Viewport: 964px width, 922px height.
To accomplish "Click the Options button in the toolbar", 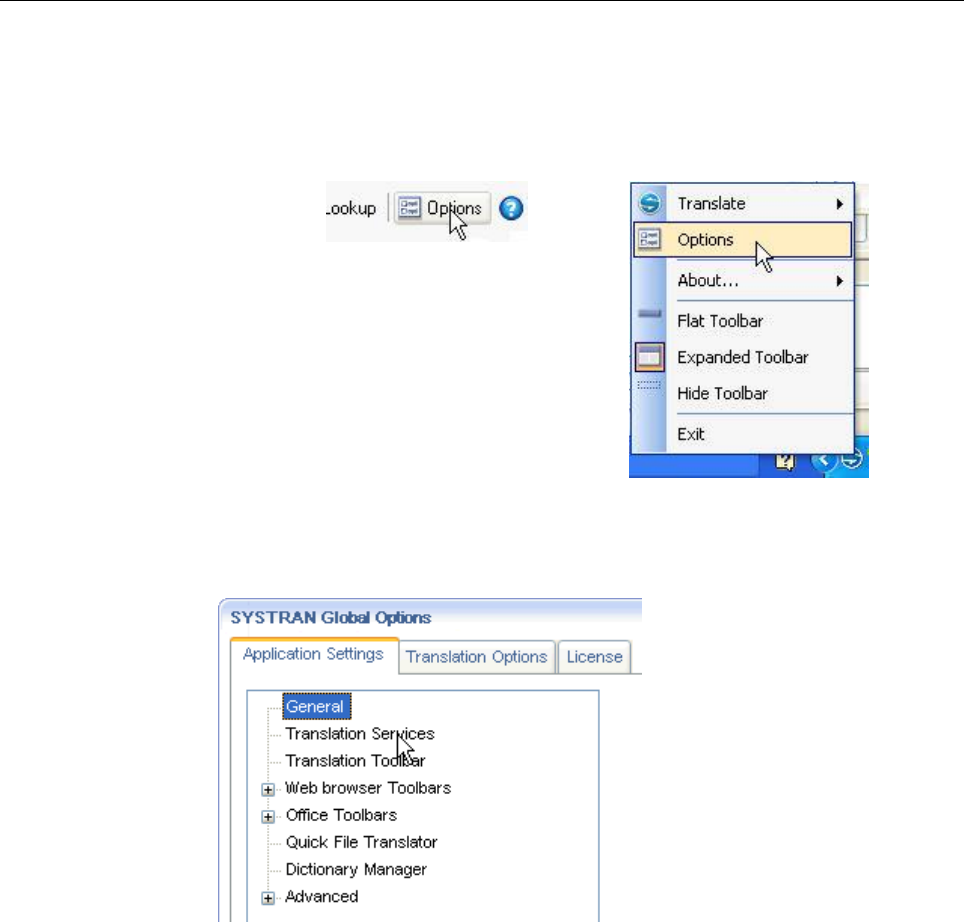I will click(x=441, y=208).
